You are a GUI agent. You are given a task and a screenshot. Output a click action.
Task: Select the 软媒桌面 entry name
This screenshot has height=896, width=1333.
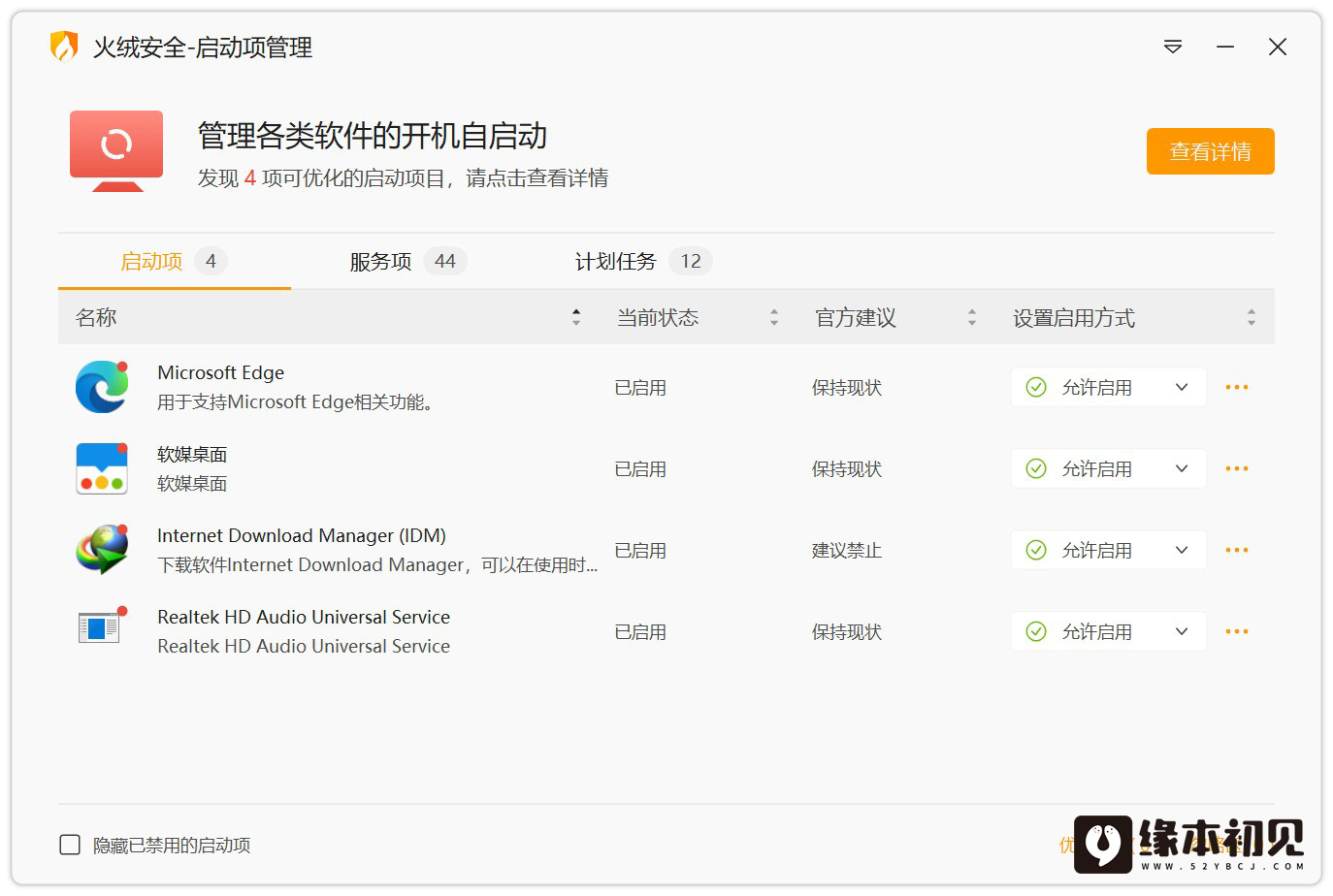click(x=192, y=454)
